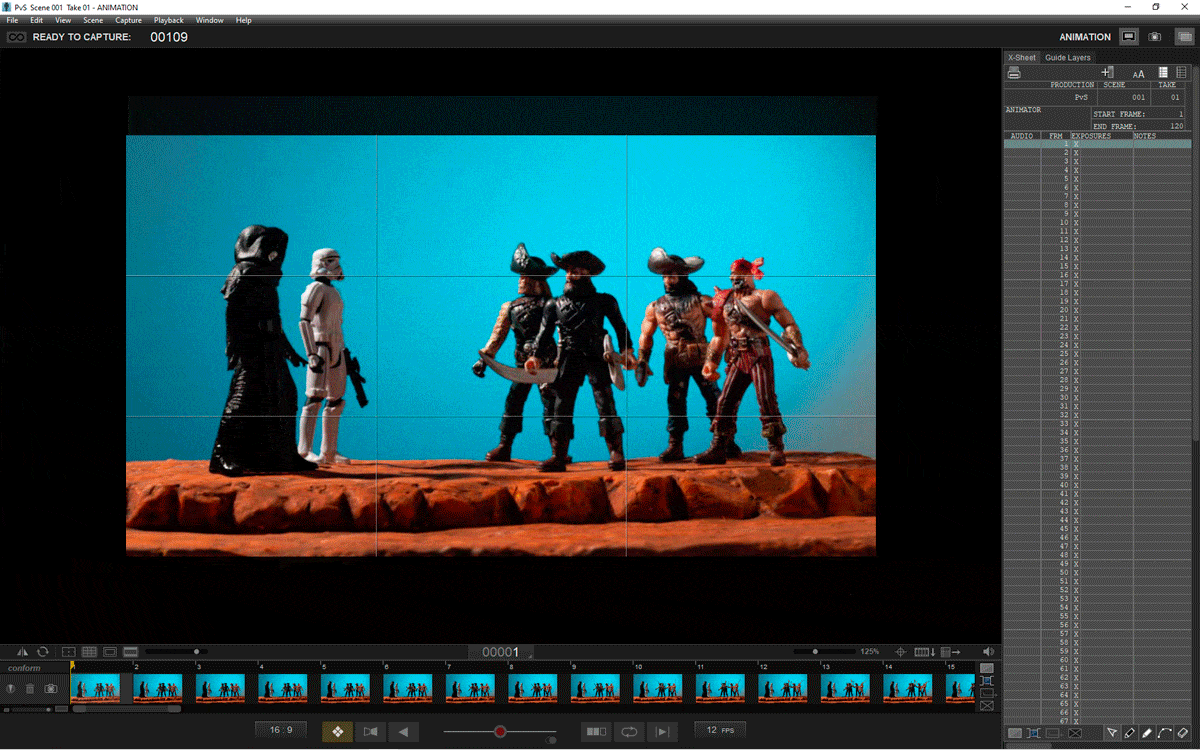Flip image with mirror icon
Image resolution: width=1200 pixels, height=750 pixels.
[22, 652]
